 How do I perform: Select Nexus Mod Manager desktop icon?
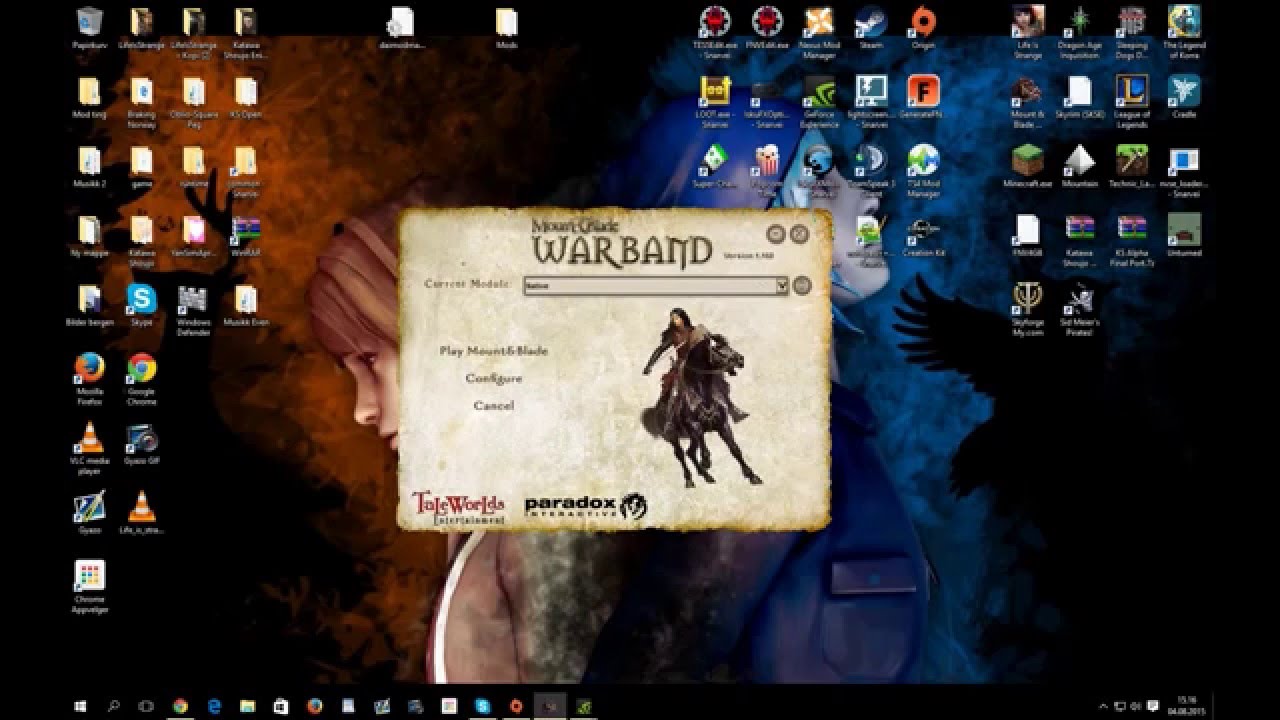click(819, 32)
